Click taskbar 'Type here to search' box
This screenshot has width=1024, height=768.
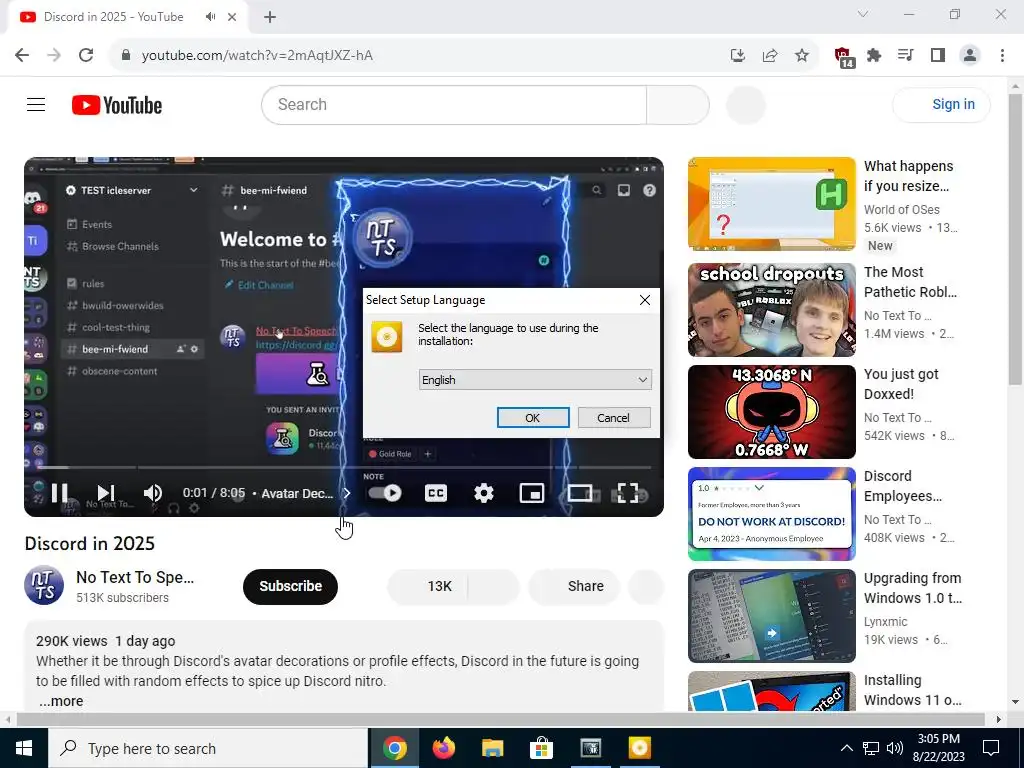click(208, 748)
